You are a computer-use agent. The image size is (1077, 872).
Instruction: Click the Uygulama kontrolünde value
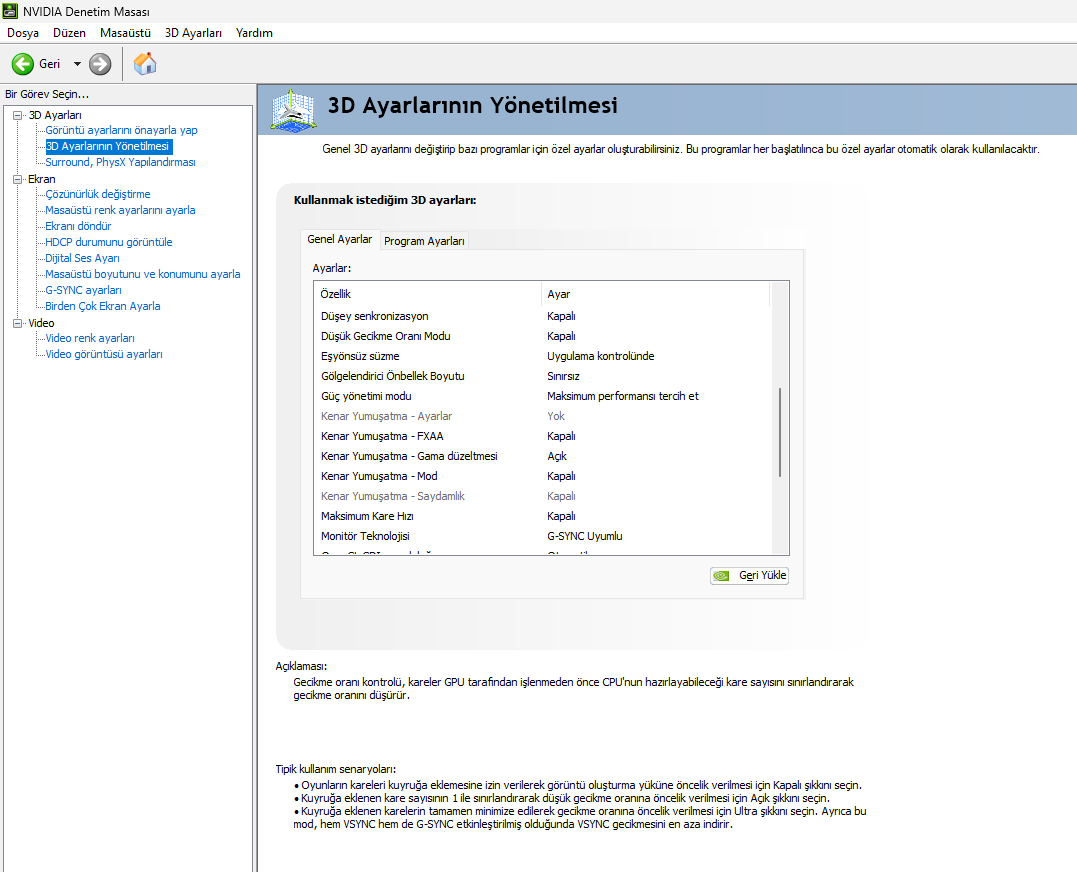point(600,356)
